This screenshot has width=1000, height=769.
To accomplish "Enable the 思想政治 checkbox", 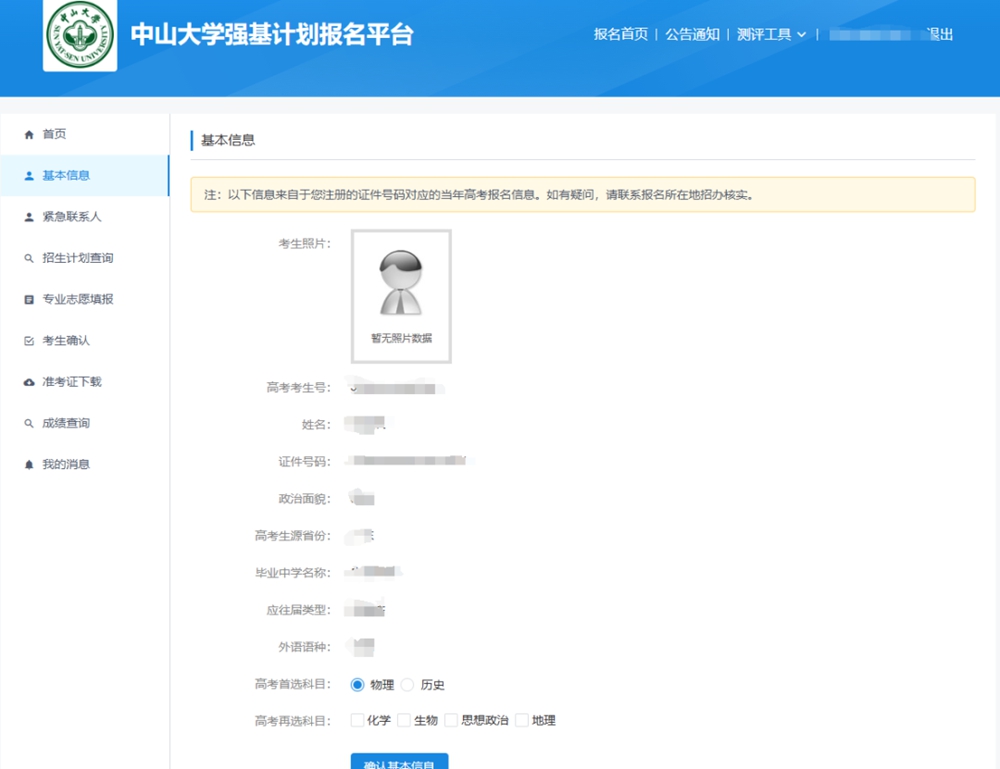I will [451, 720].
